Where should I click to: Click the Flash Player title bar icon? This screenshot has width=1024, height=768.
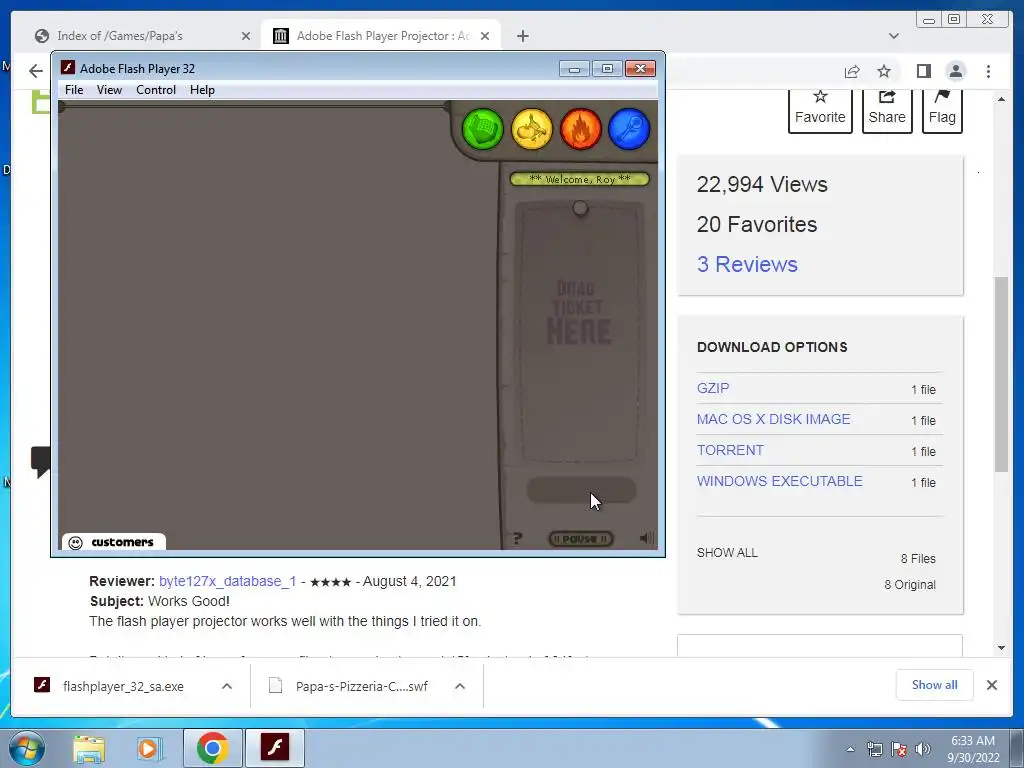click(x=67, y=68)
